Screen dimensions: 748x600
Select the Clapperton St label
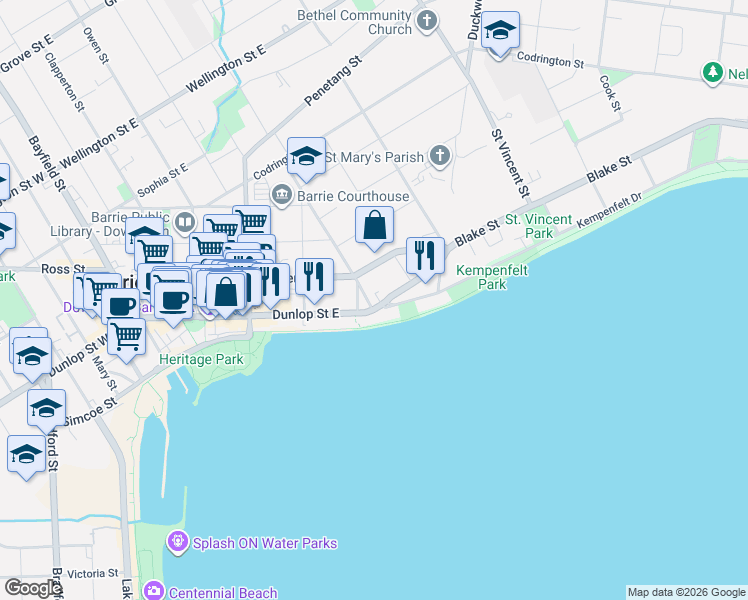pyautogui.click(x=64, y=82)
